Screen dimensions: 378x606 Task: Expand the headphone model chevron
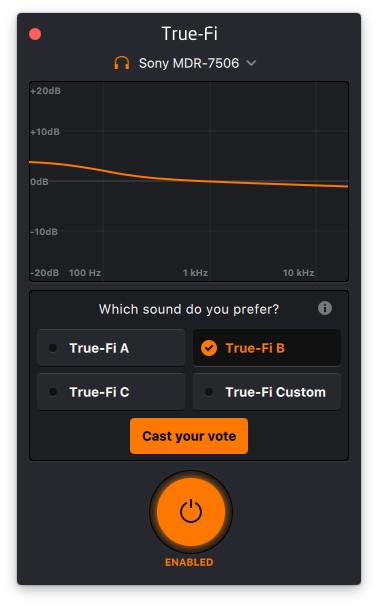tap(251, 63)
